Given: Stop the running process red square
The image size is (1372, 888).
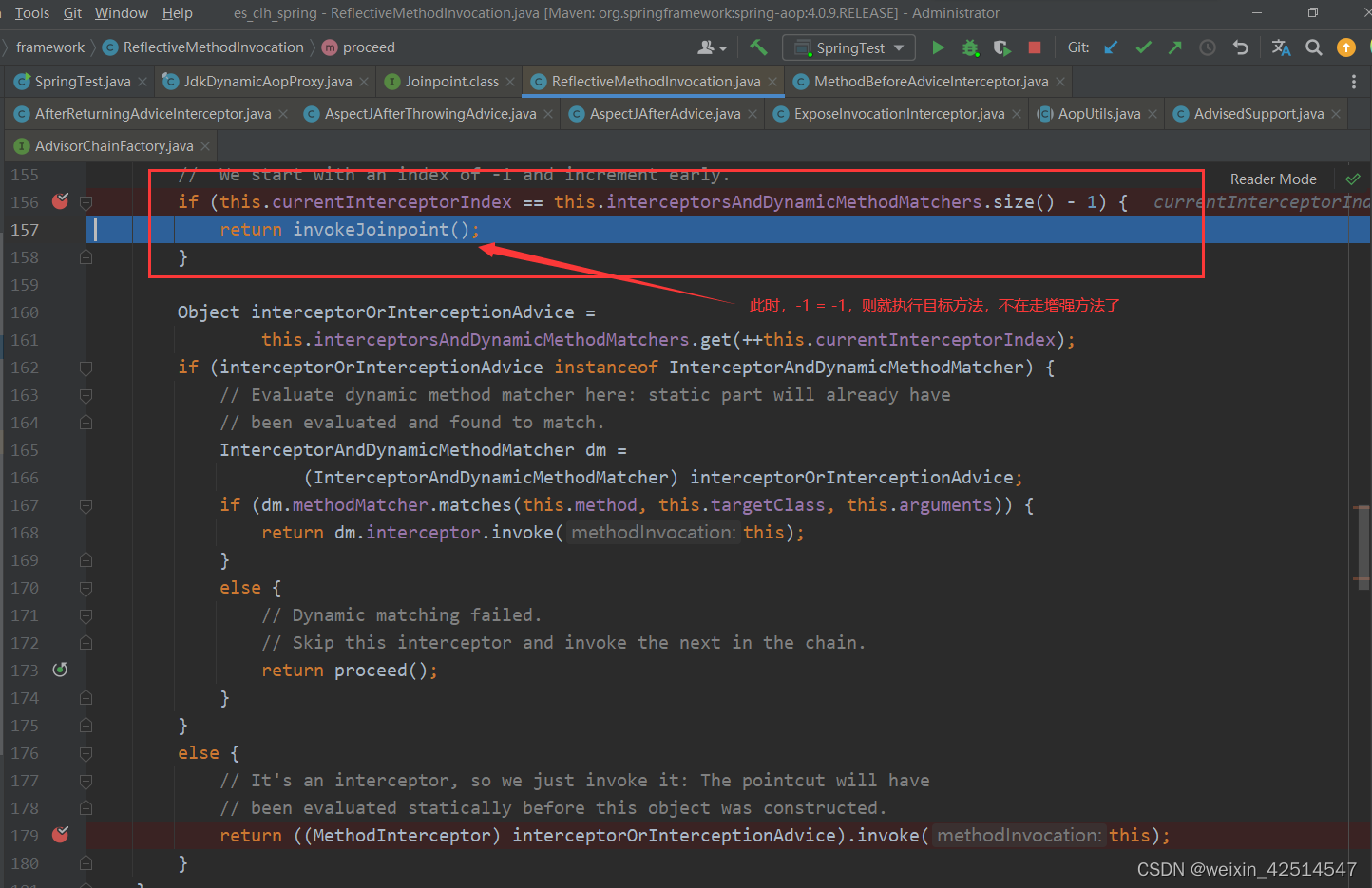Looking at the screenshot, I should click(1035, 47).
